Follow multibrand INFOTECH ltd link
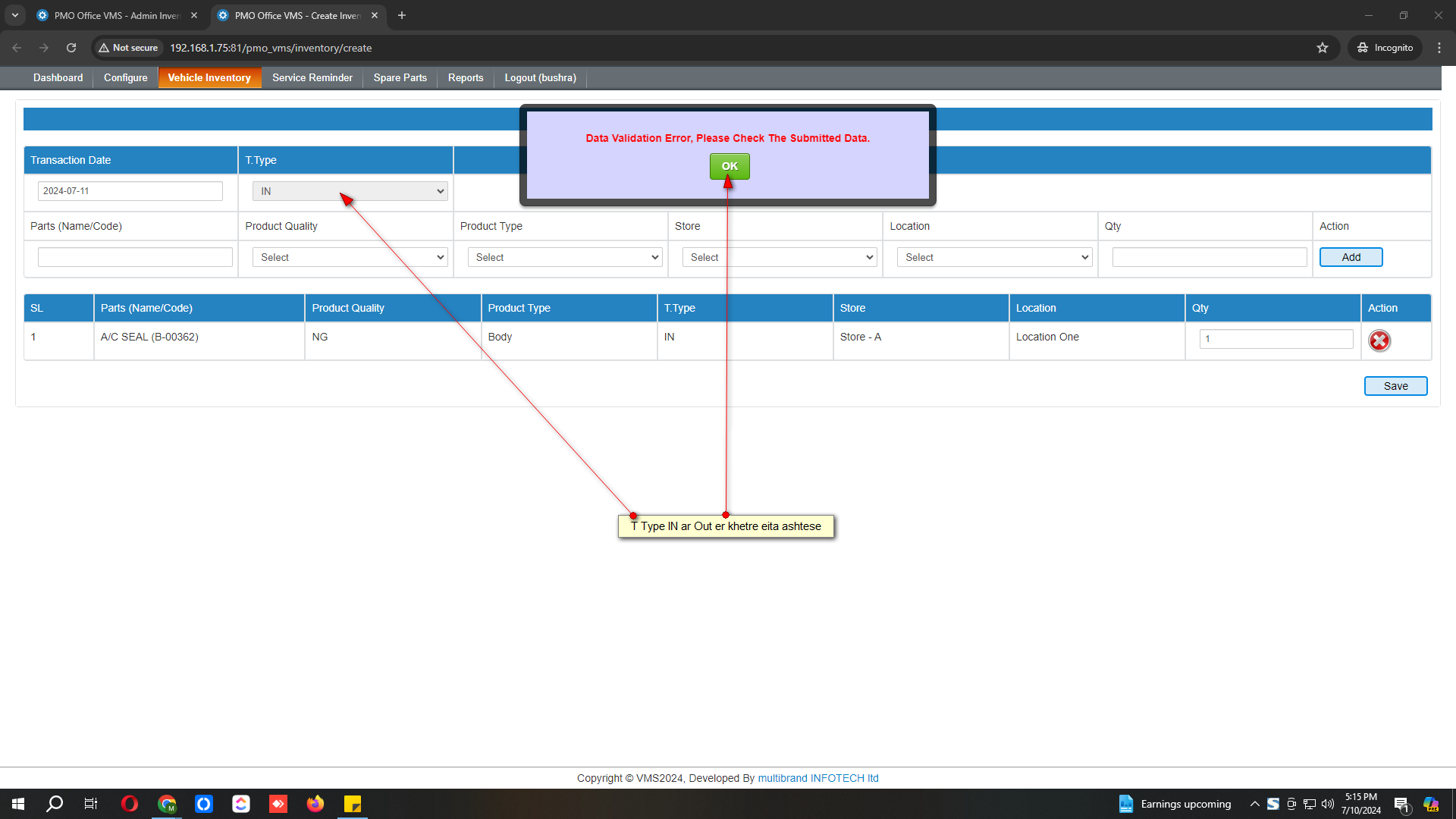 click(x=817, y=778)
